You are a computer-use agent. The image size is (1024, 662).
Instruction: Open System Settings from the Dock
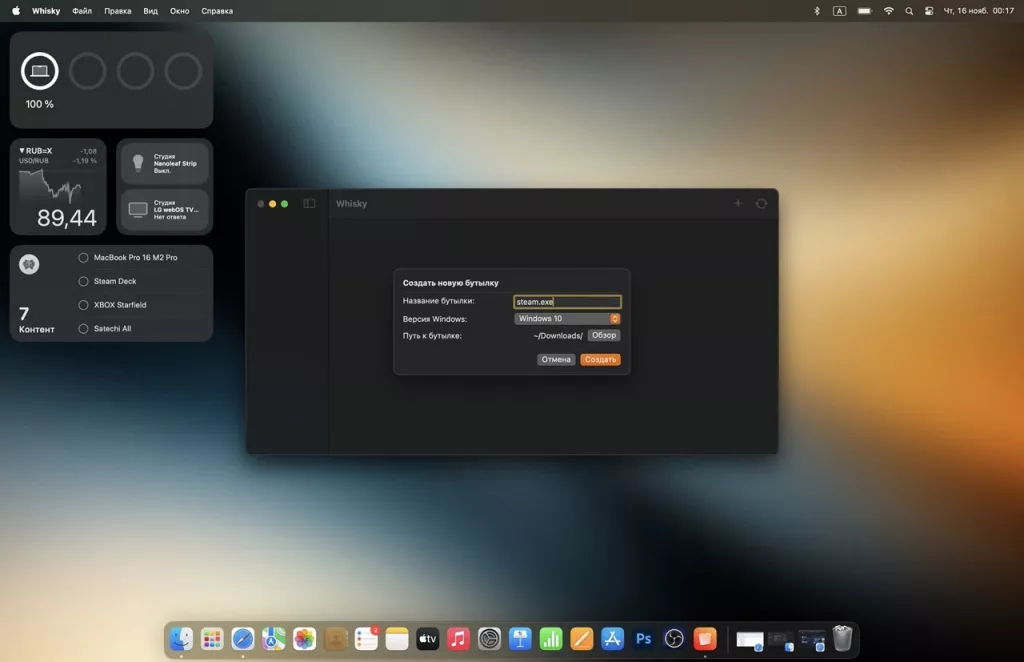(489, 639)
